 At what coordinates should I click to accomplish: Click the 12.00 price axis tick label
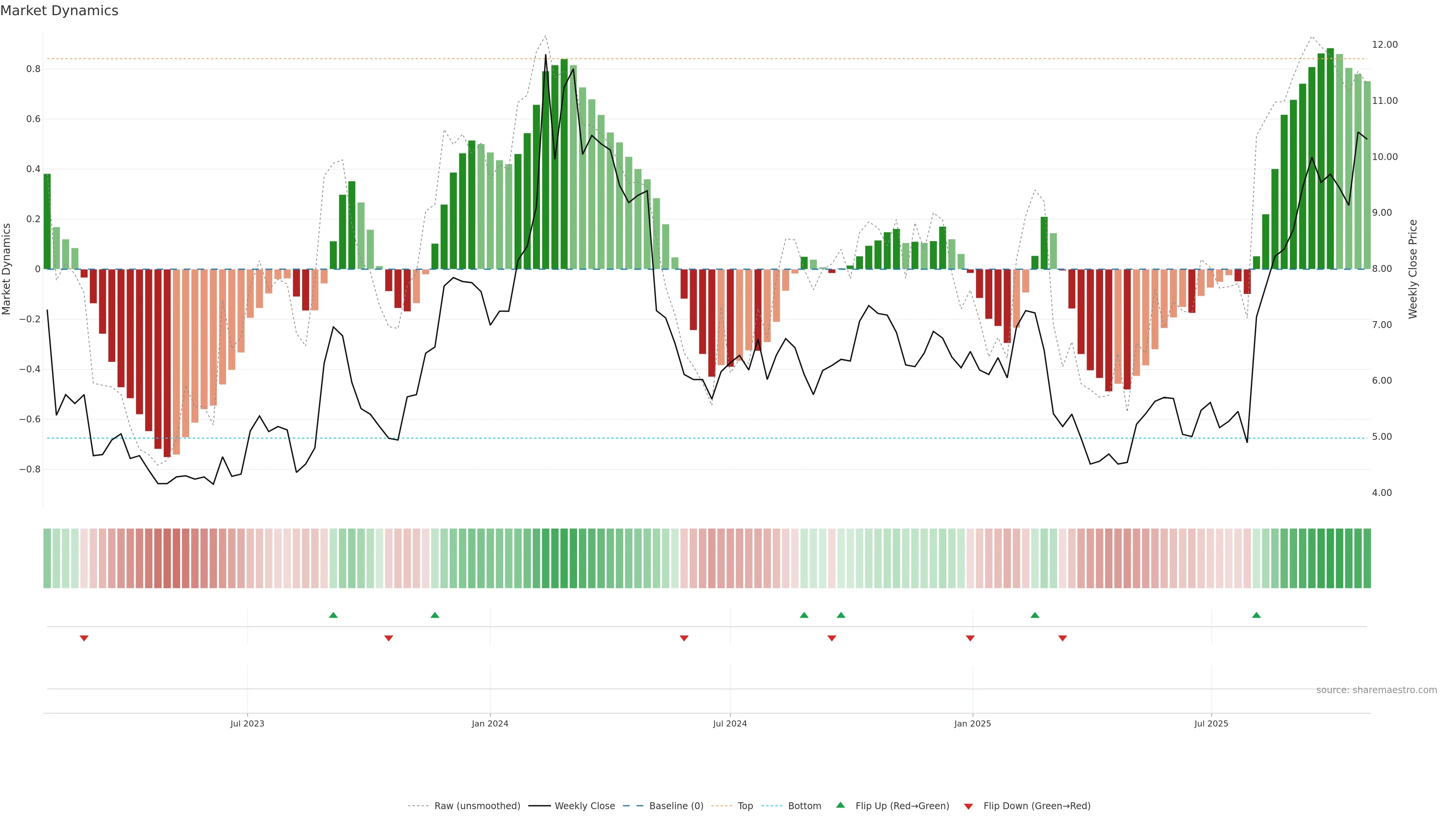(x=1384, y=45)
